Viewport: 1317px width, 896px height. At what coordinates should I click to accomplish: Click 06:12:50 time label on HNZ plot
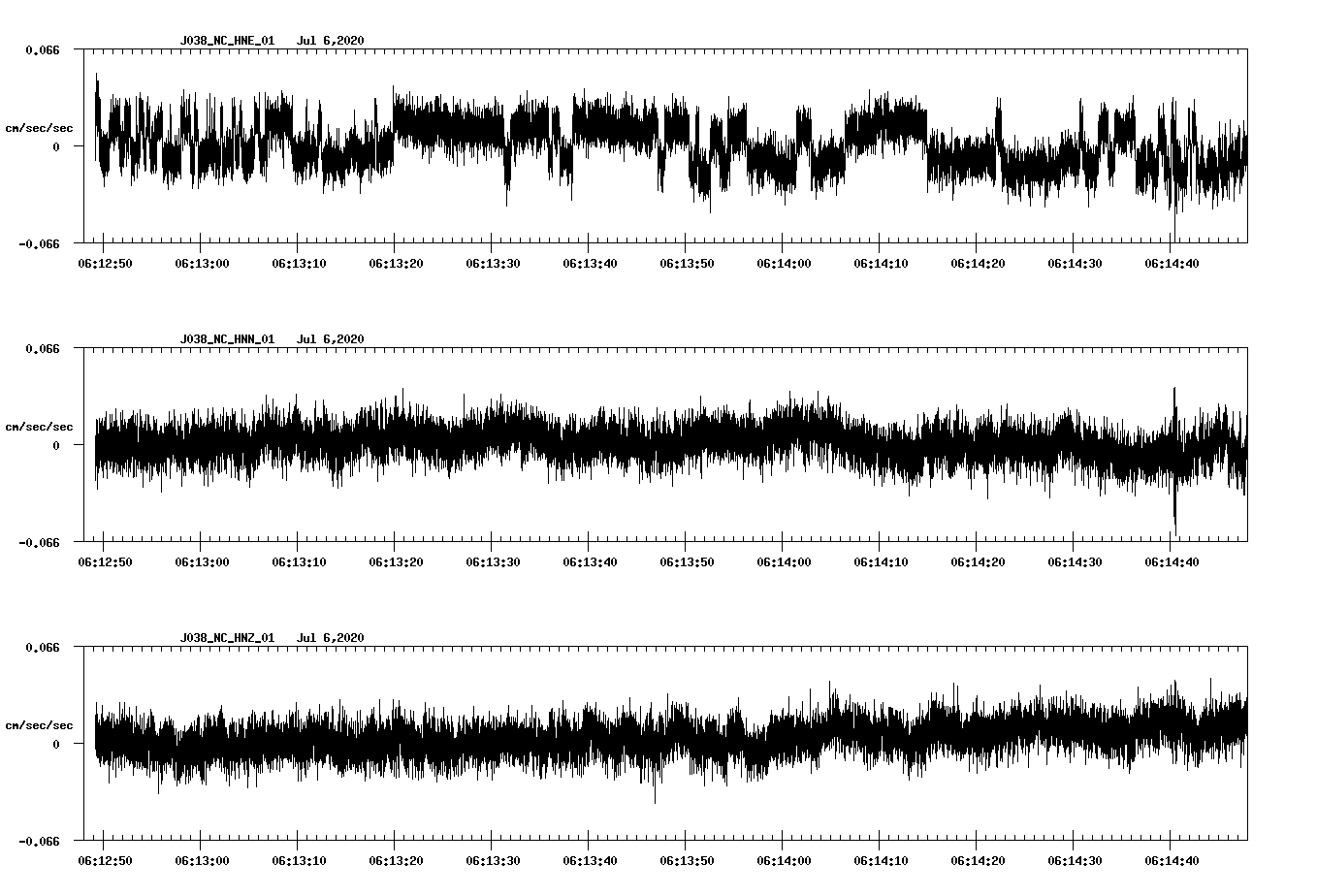pyautogui.click(x=103, y=860)
